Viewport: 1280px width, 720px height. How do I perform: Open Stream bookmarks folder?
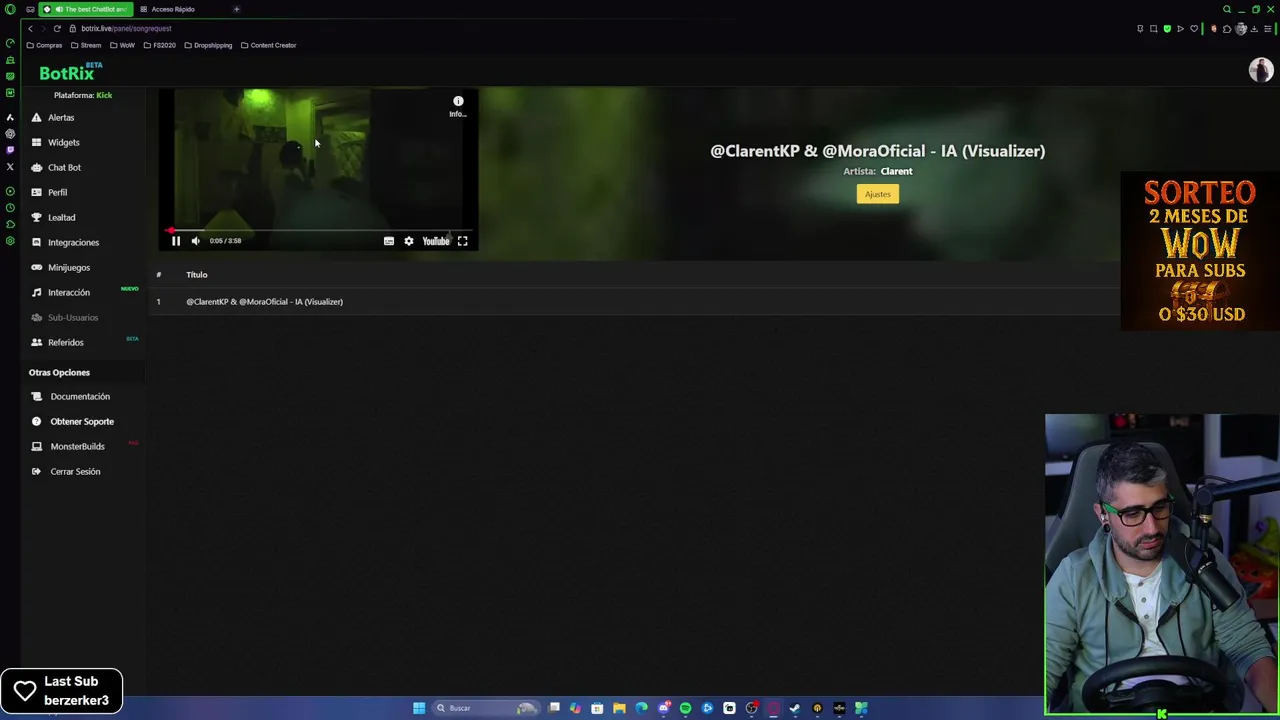click(x=86, y=45)
